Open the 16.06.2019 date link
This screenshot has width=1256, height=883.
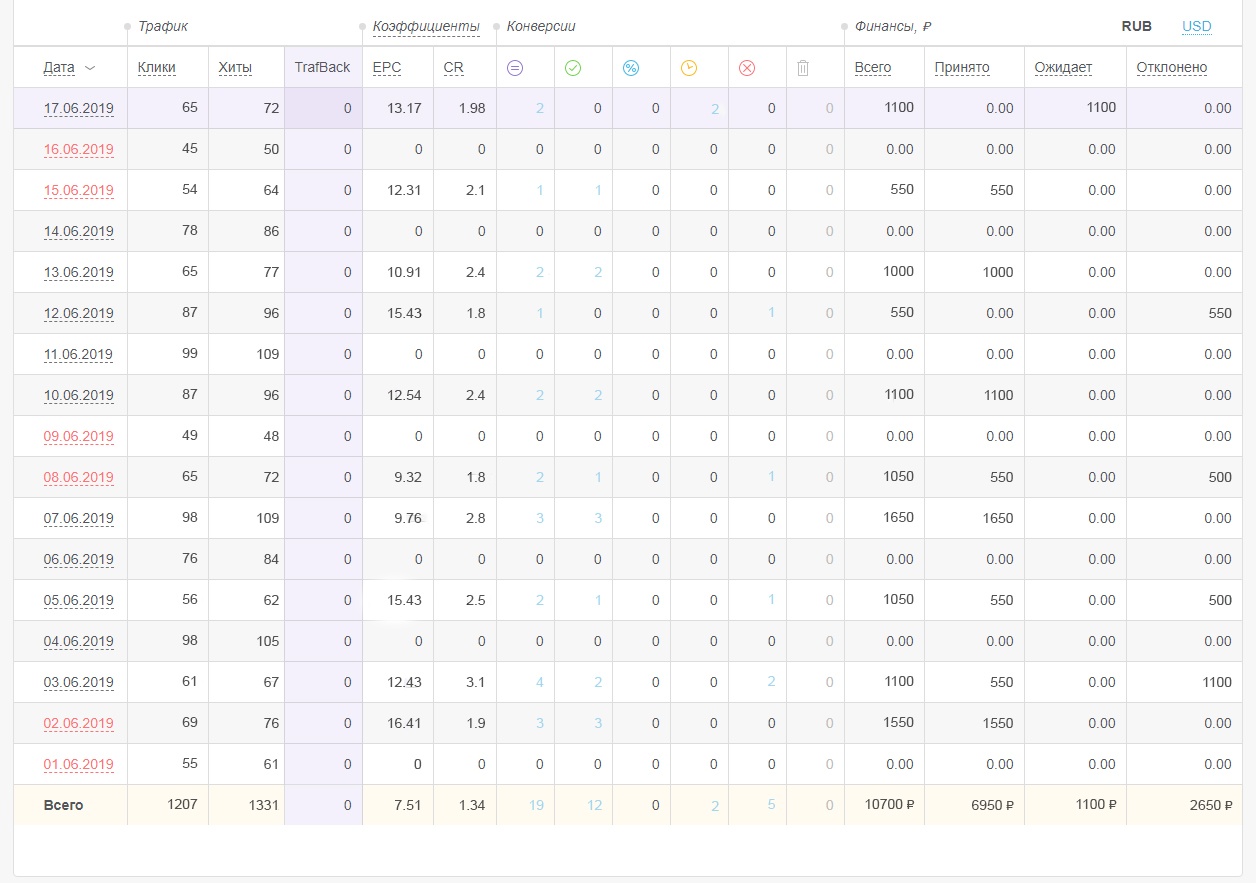point(78,150)
